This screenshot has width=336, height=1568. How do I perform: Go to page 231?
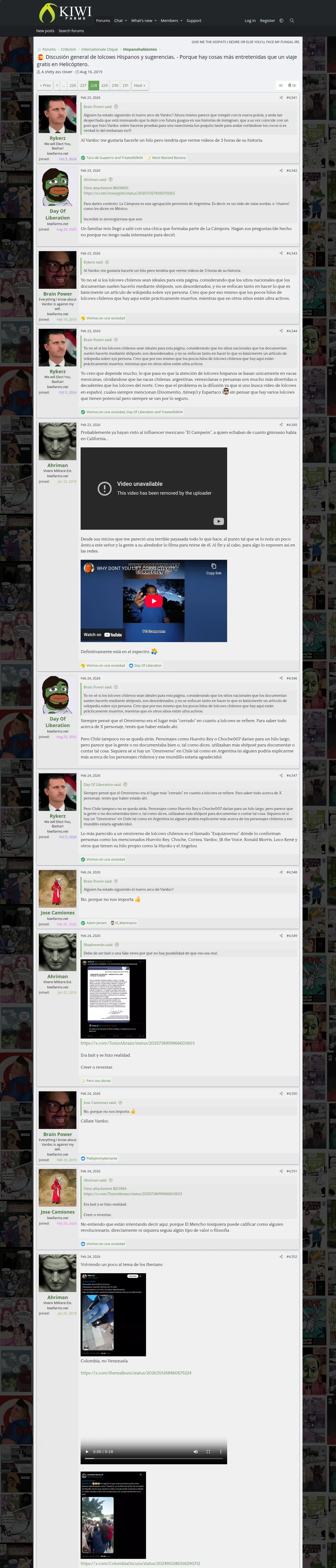click(x=125, y=86)
